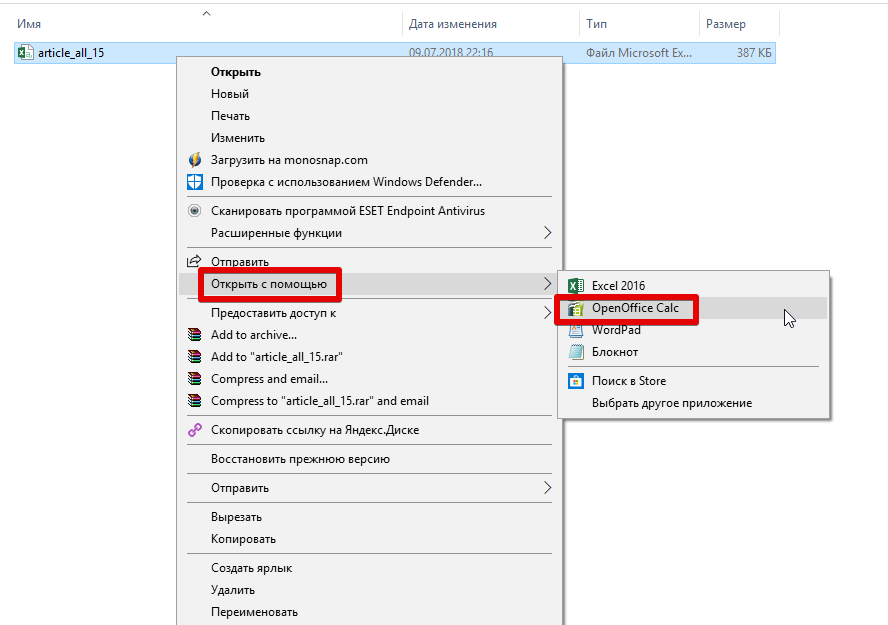Click the Excel 2016 app icon
Viewport: 888px width, 625px height.
[576, 286]
